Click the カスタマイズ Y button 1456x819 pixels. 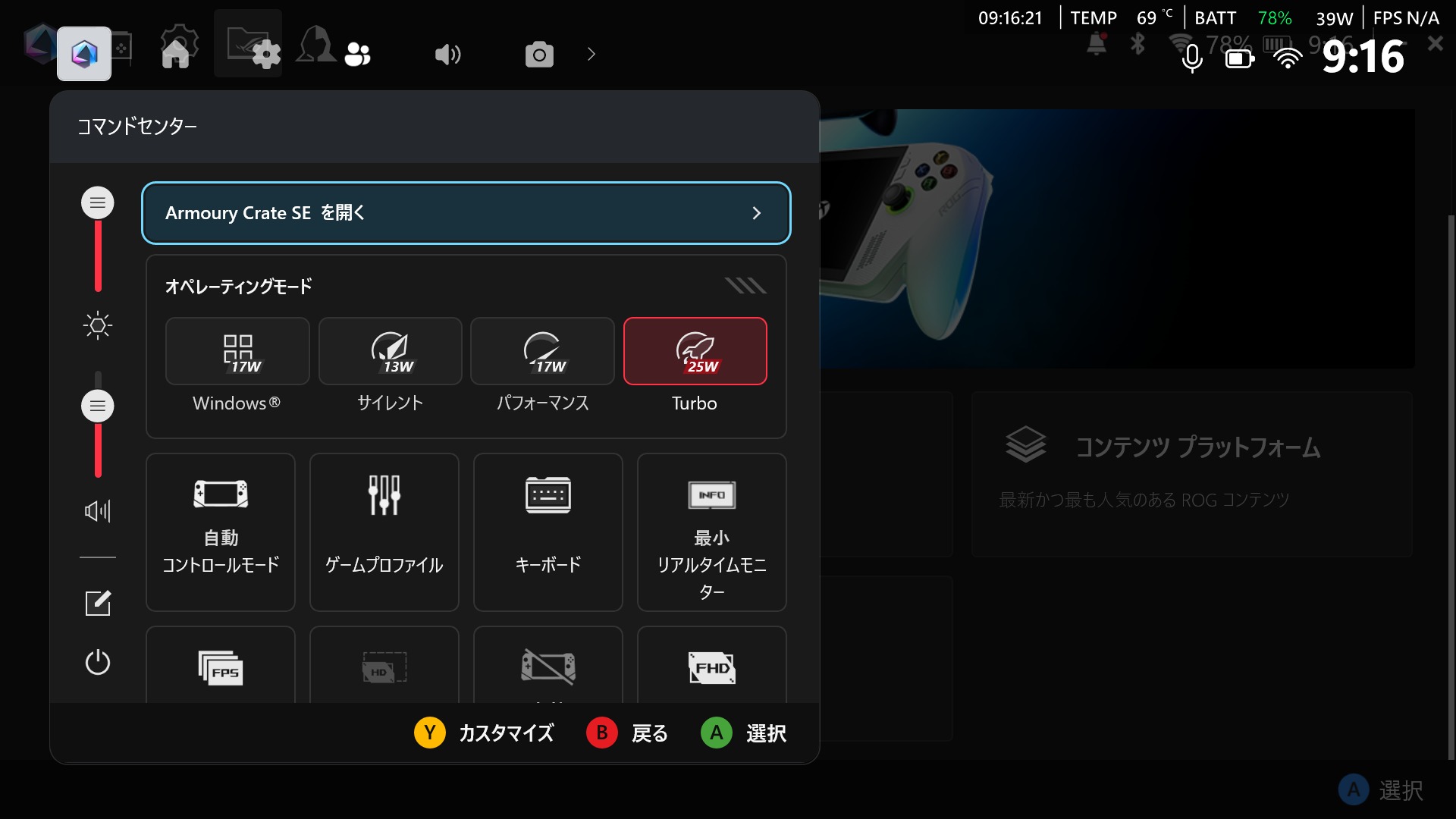tap(430, 733)
